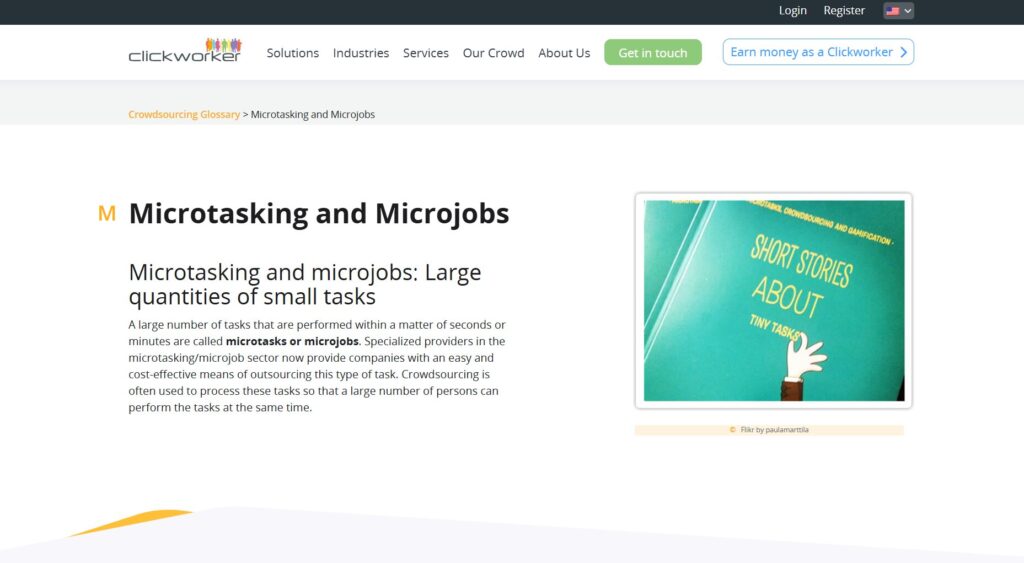Viewport: 1024px width, 563px height.
Task: Open the language selector with US flag
Action: [899, 11]
